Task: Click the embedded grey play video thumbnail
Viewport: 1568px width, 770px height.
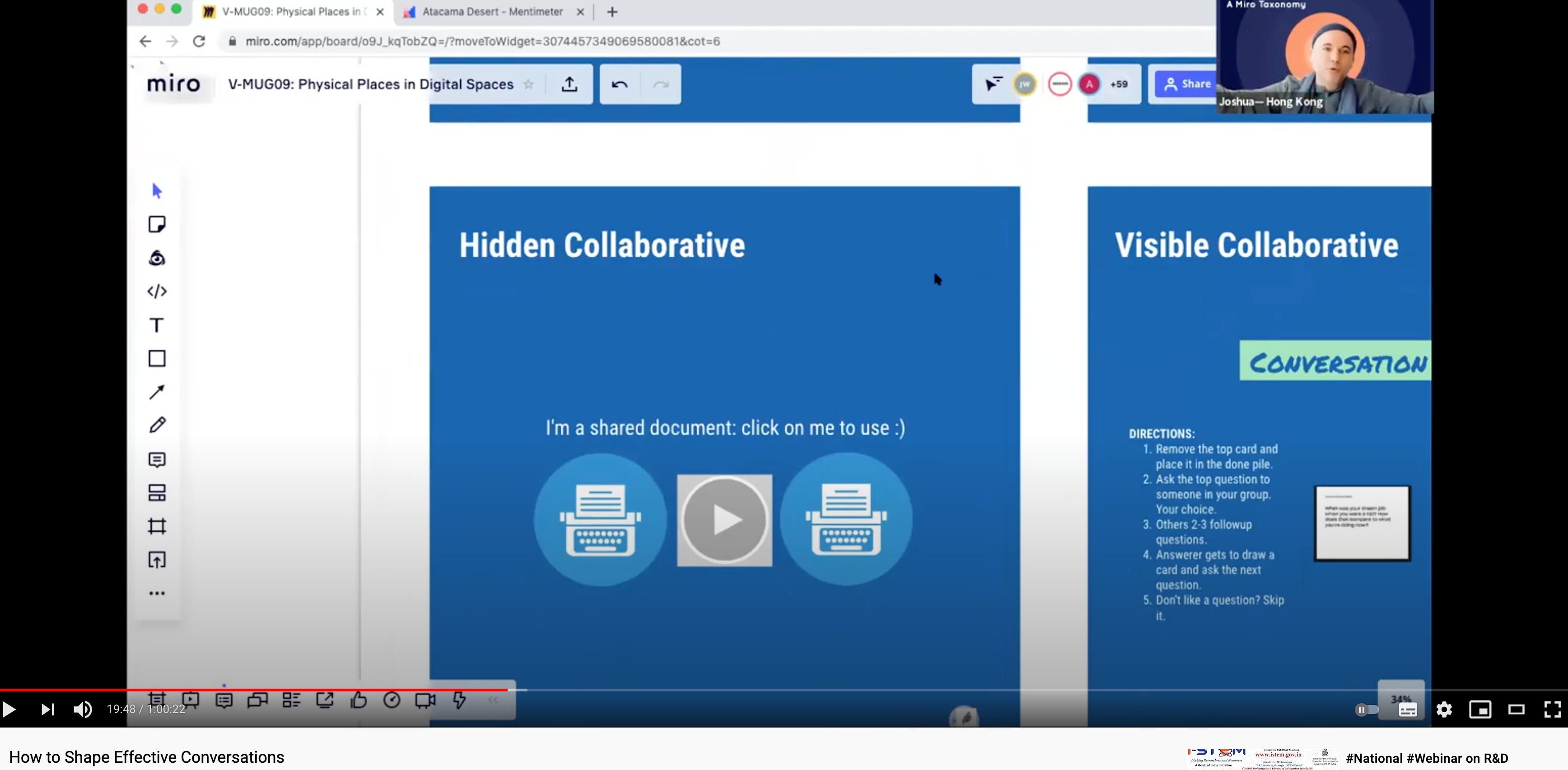Action: click(x=724, y=520)
